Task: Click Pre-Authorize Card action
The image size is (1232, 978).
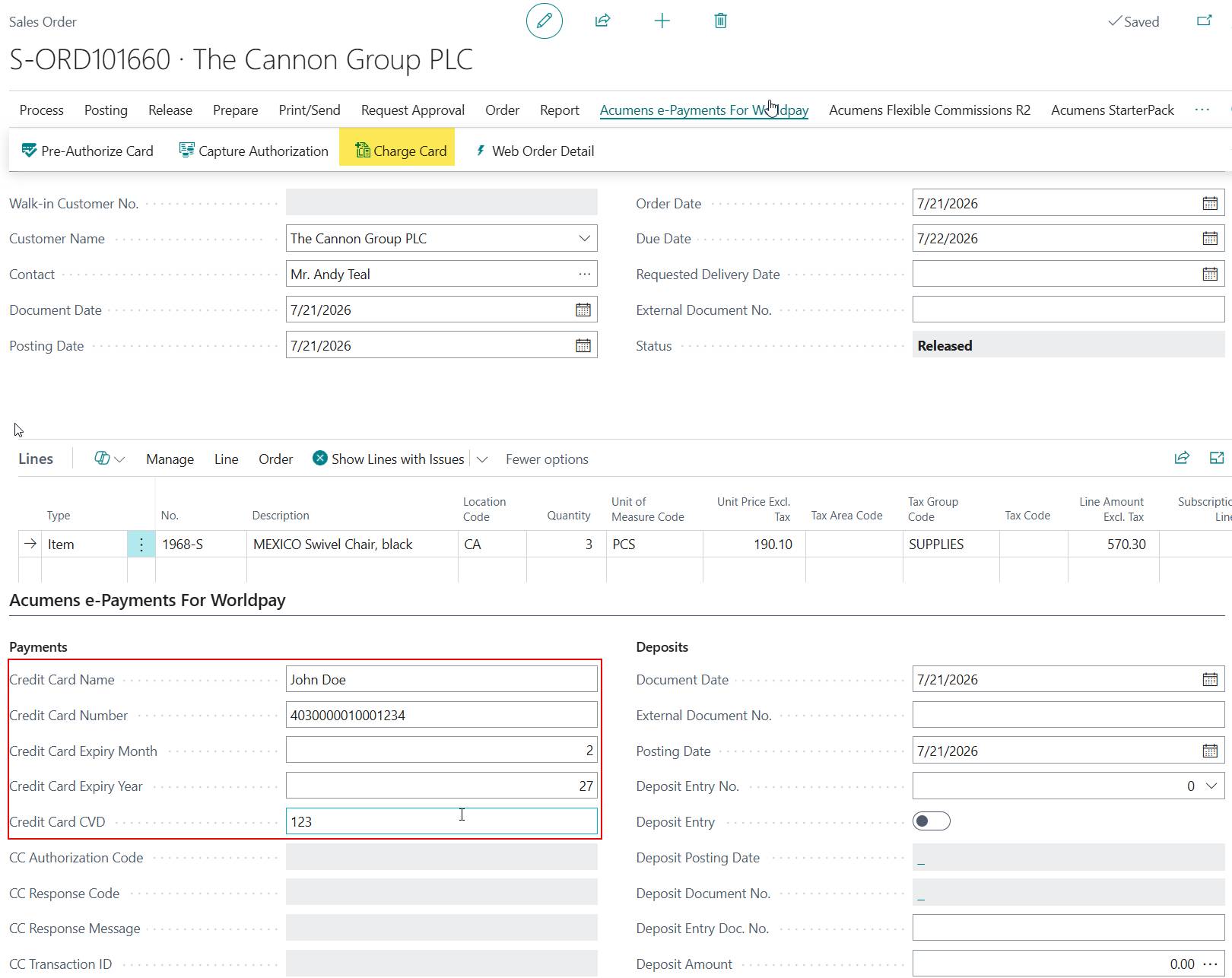Action: pos(87,151)
